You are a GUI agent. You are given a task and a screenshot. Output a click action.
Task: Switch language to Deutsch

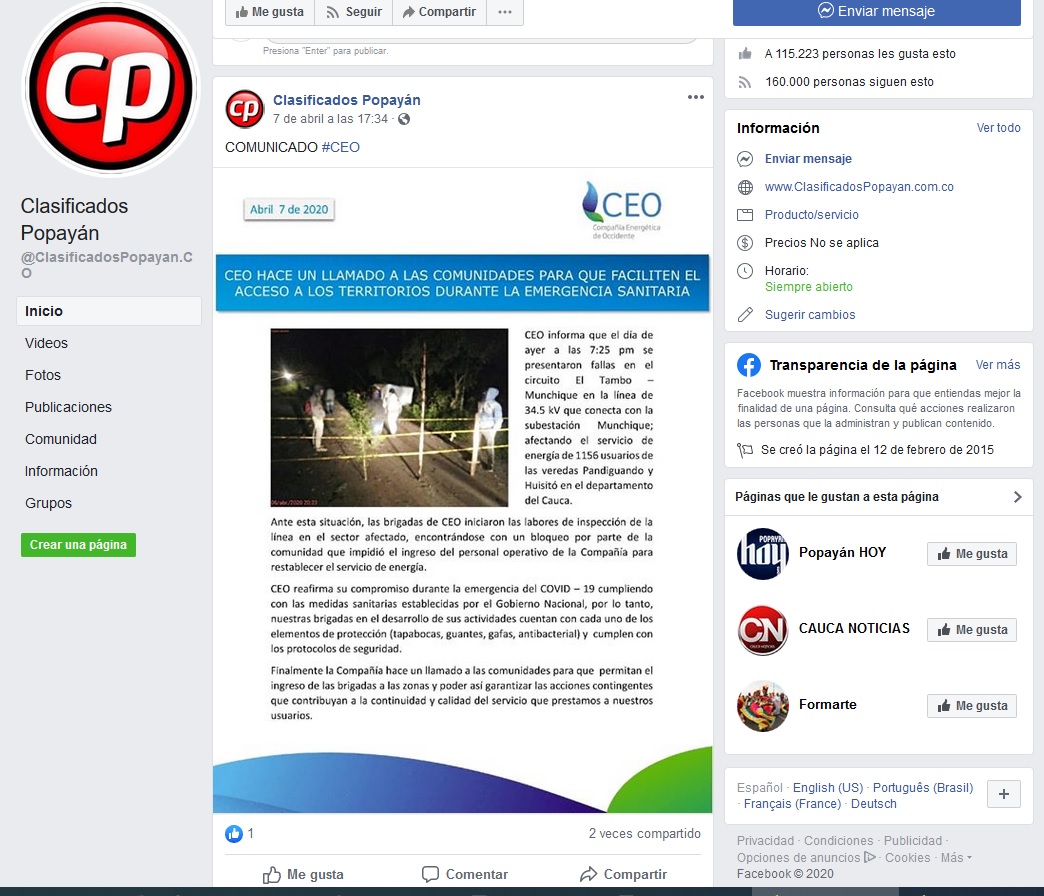[874, 804]
